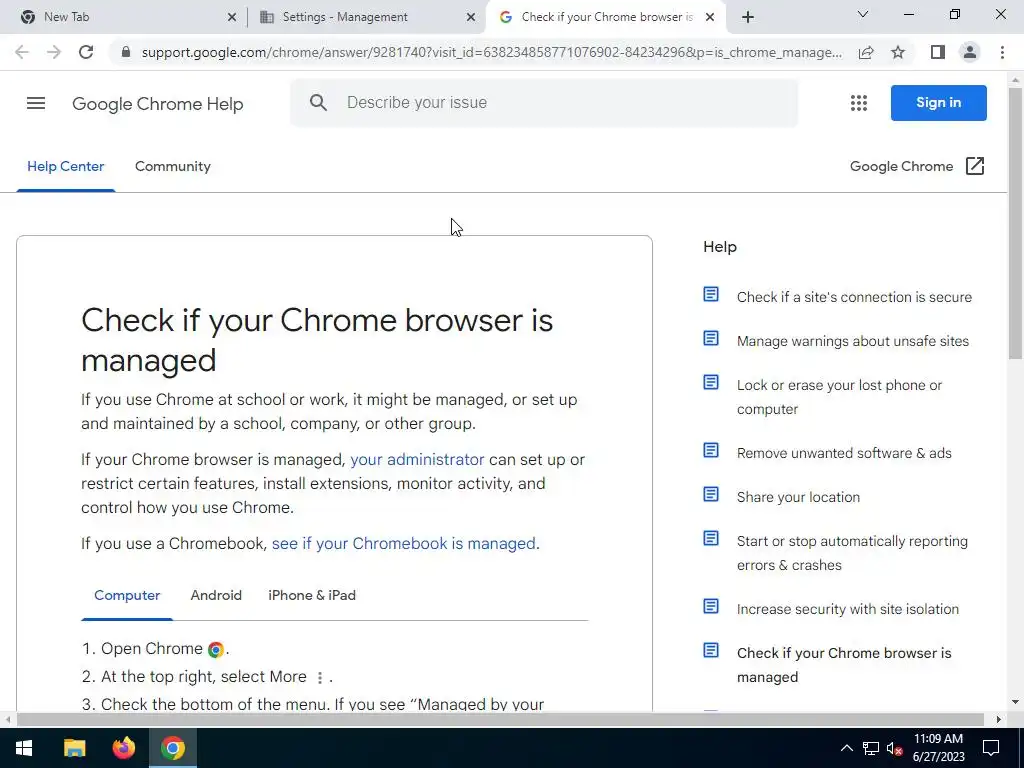The height and width of the screenshot is (768, 1024).
Task: Open File Explorer from taskbar
Action: click(74, 748)
